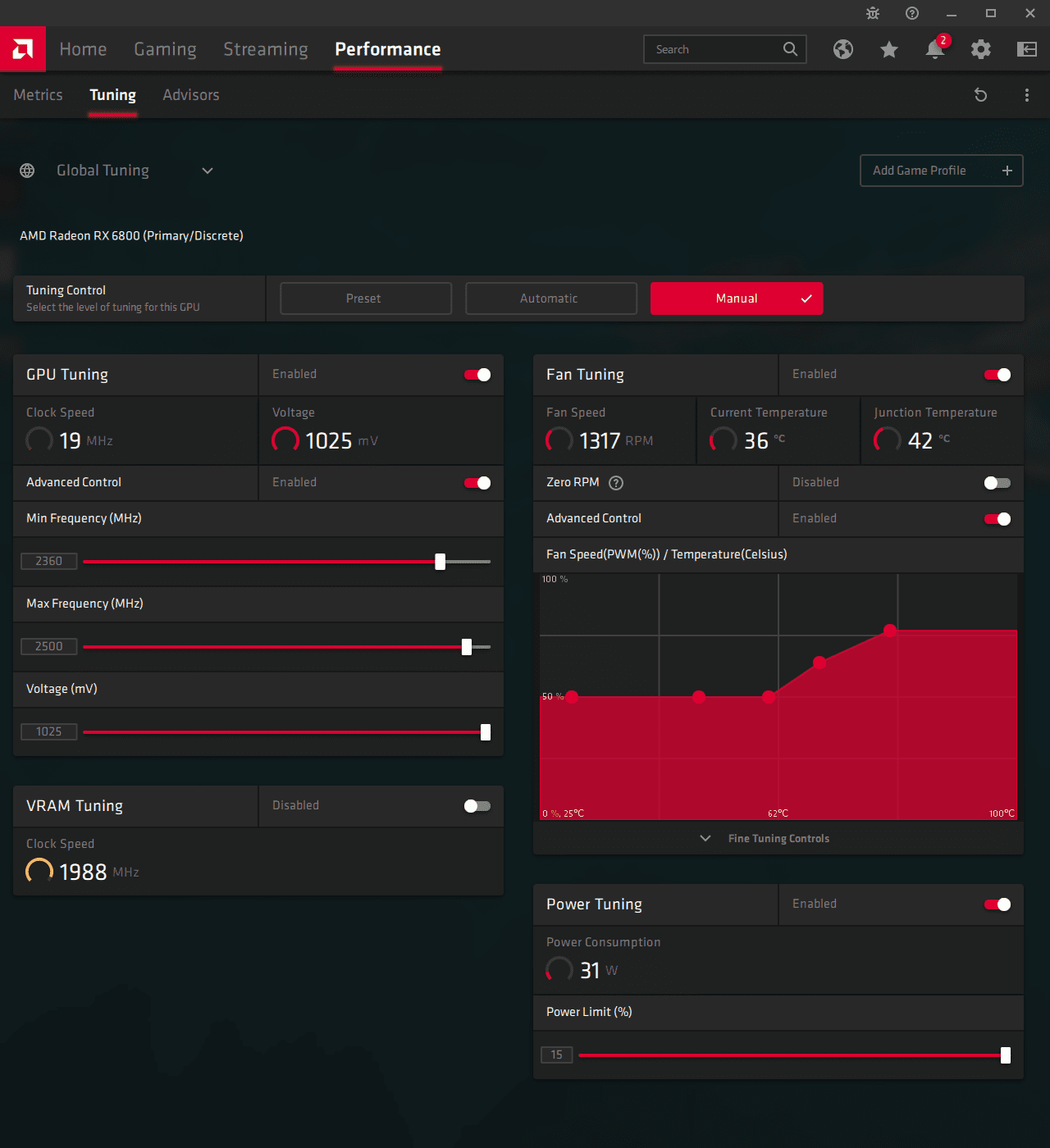
Task: Enable the VRAM Tuning toggle
Action: [x=477, y=806]
